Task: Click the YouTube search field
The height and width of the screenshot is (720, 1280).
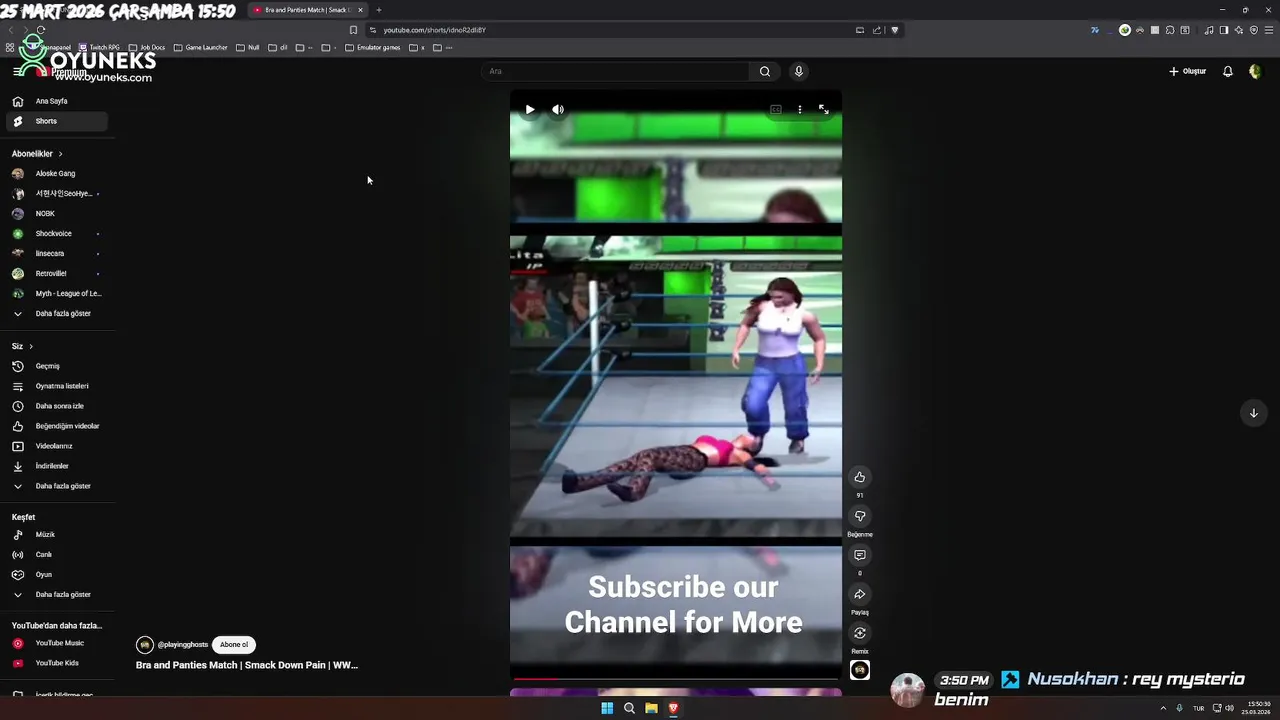Action: click(615, 71)
